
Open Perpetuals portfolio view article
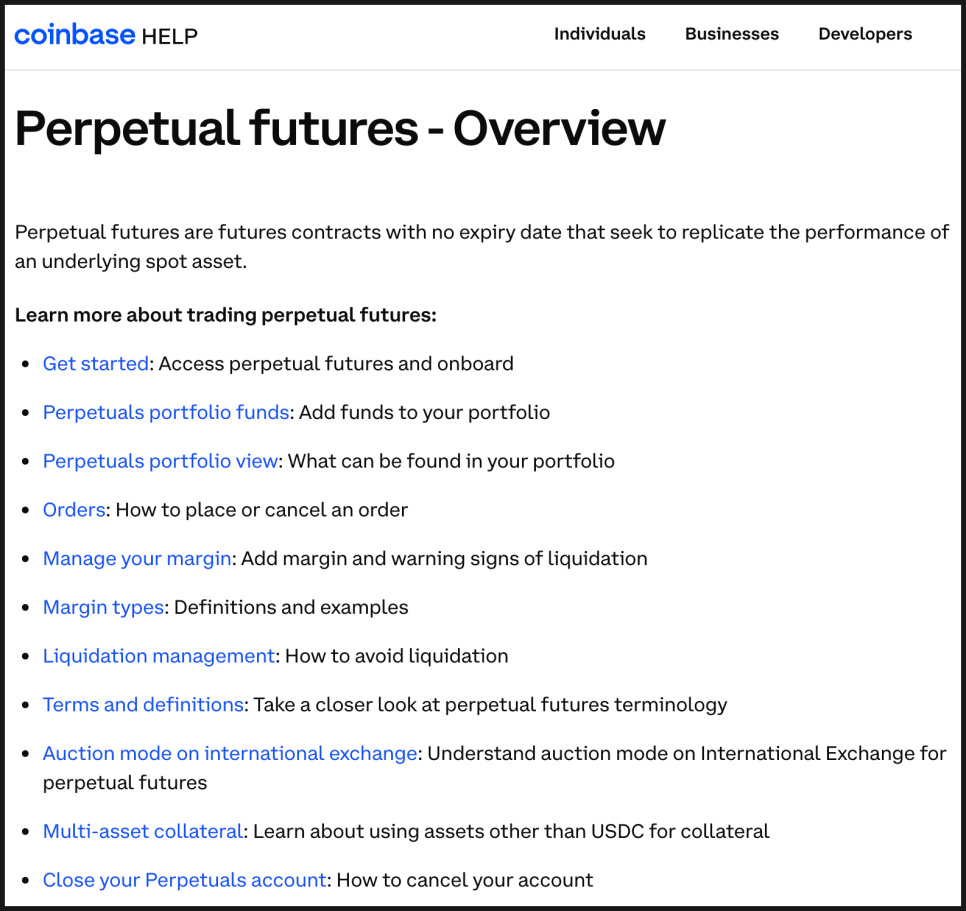[x=160, y=461]
